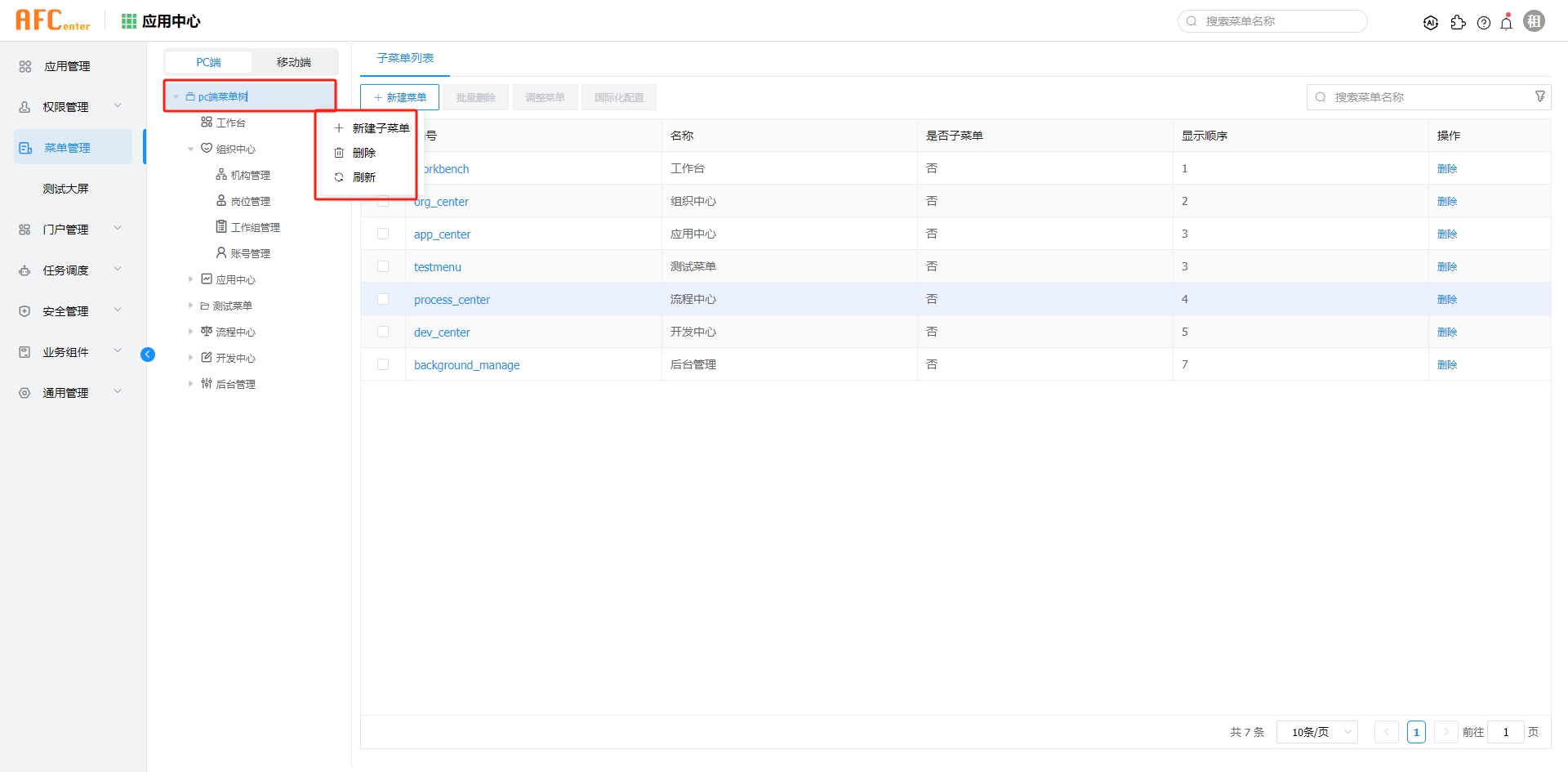Screen dimensions: 1568x772
Task: Select the checkbox next to dev_center
Action: pyautogui.click(x=384, y=331)
